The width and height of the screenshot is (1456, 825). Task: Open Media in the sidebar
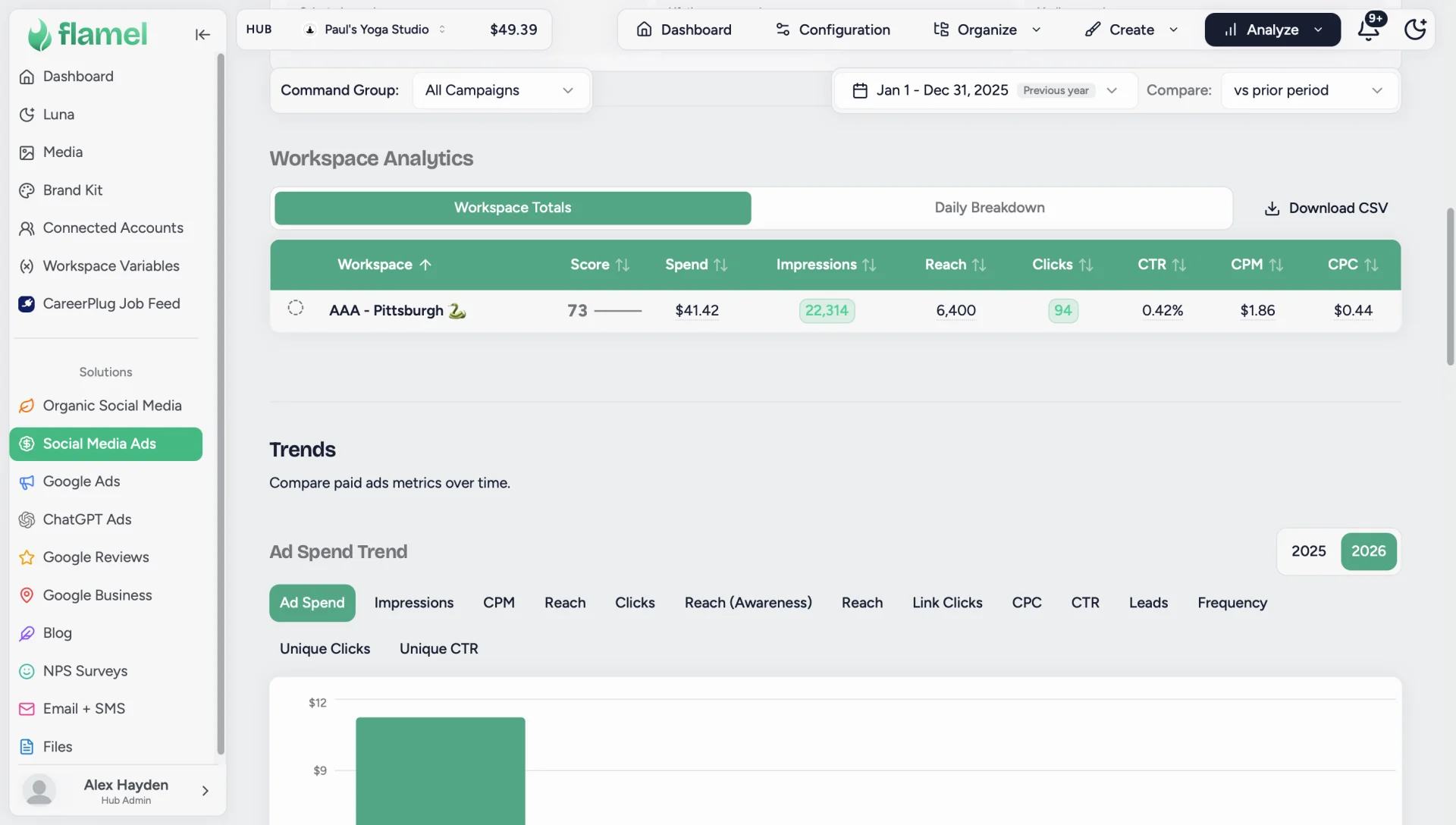click(106, 152)
